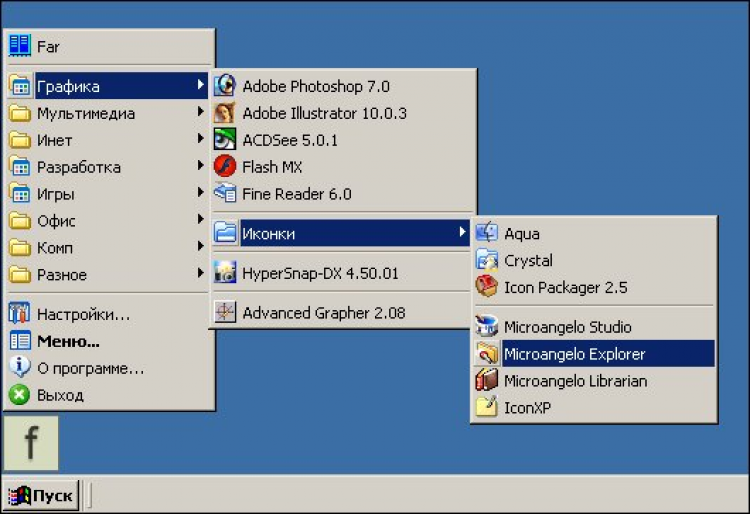Click the Игры folder icon
This screenshot has height=514, width=750.
click(20, 194)
